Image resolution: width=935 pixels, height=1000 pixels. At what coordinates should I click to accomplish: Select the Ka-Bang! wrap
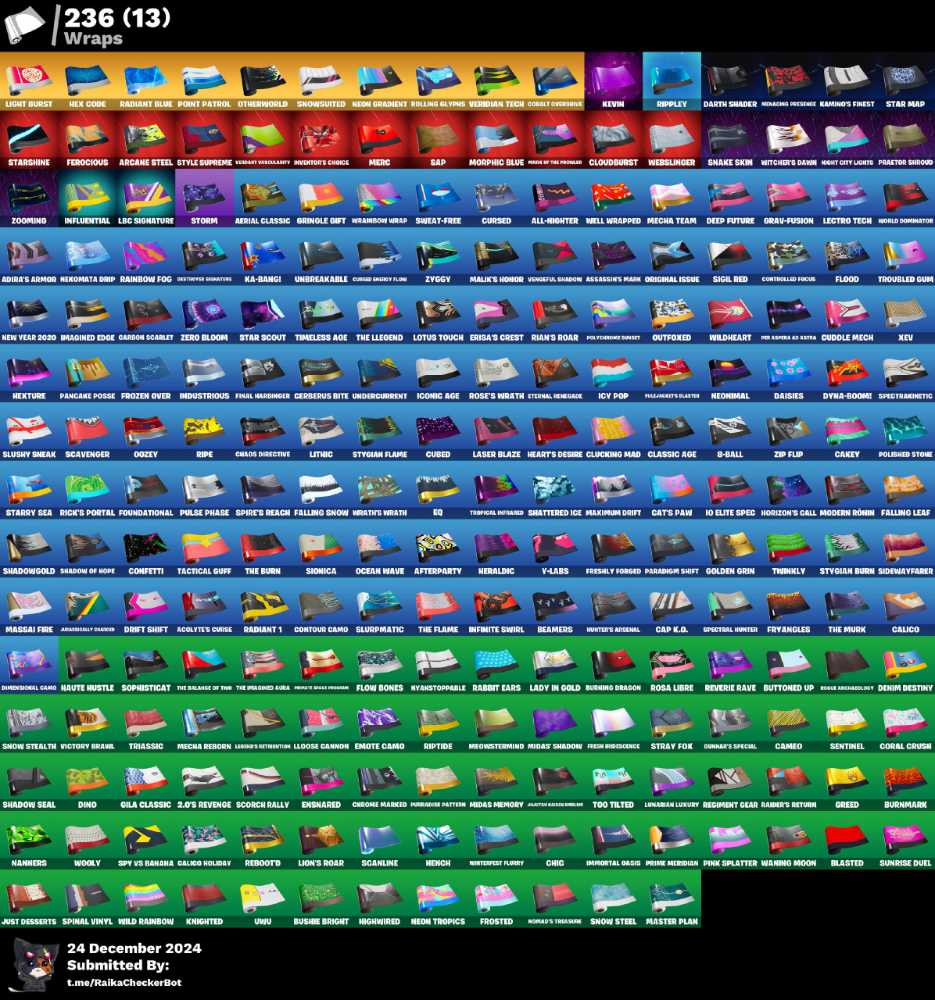(x=263, y=256)
